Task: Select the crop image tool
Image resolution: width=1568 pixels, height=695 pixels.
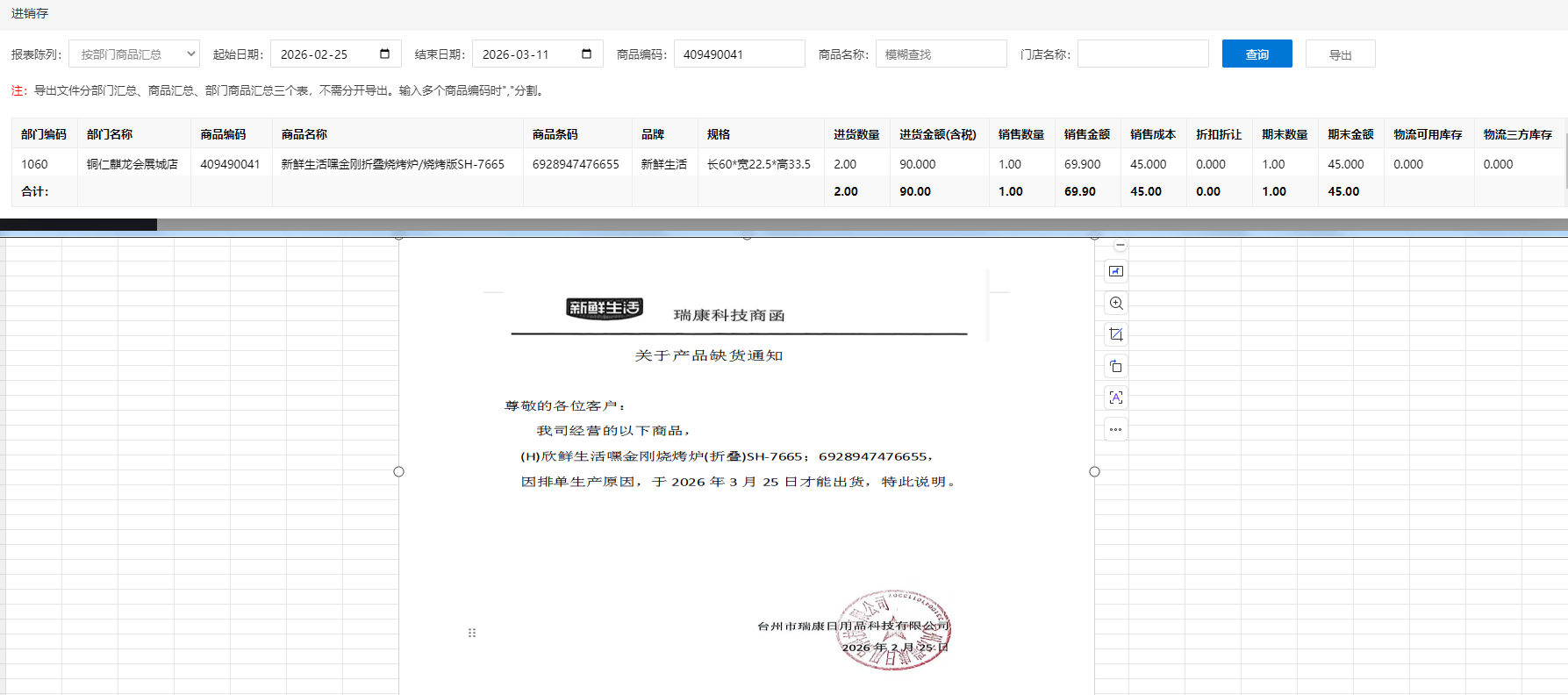Action: click(x=1115, y=335)
